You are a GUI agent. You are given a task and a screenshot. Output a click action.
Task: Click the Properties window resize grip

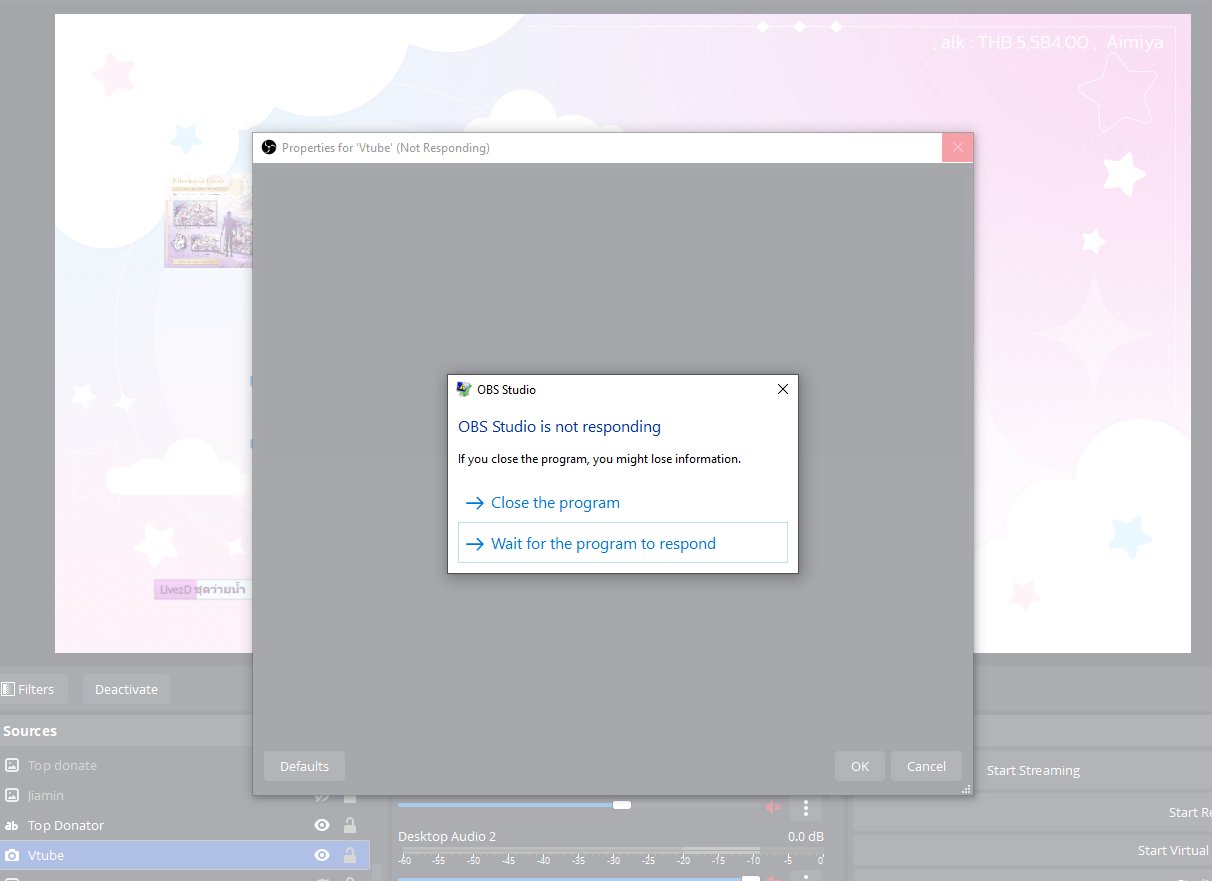[966, 789]
